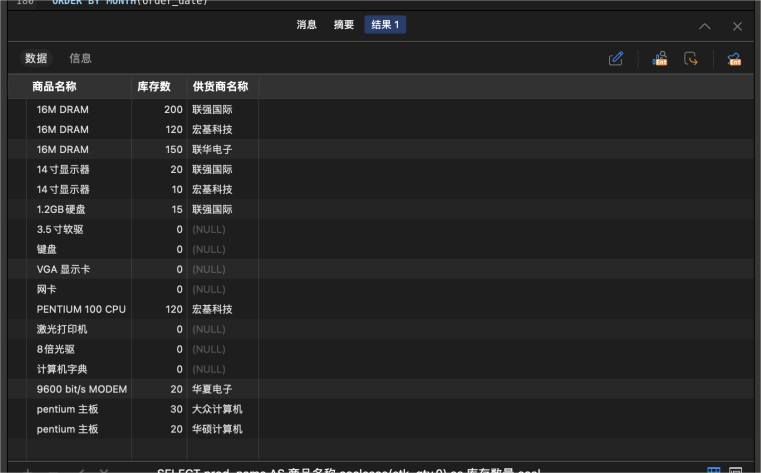Click the stock value 30
The width and height of the screenshot is (761, 473).
177,409
